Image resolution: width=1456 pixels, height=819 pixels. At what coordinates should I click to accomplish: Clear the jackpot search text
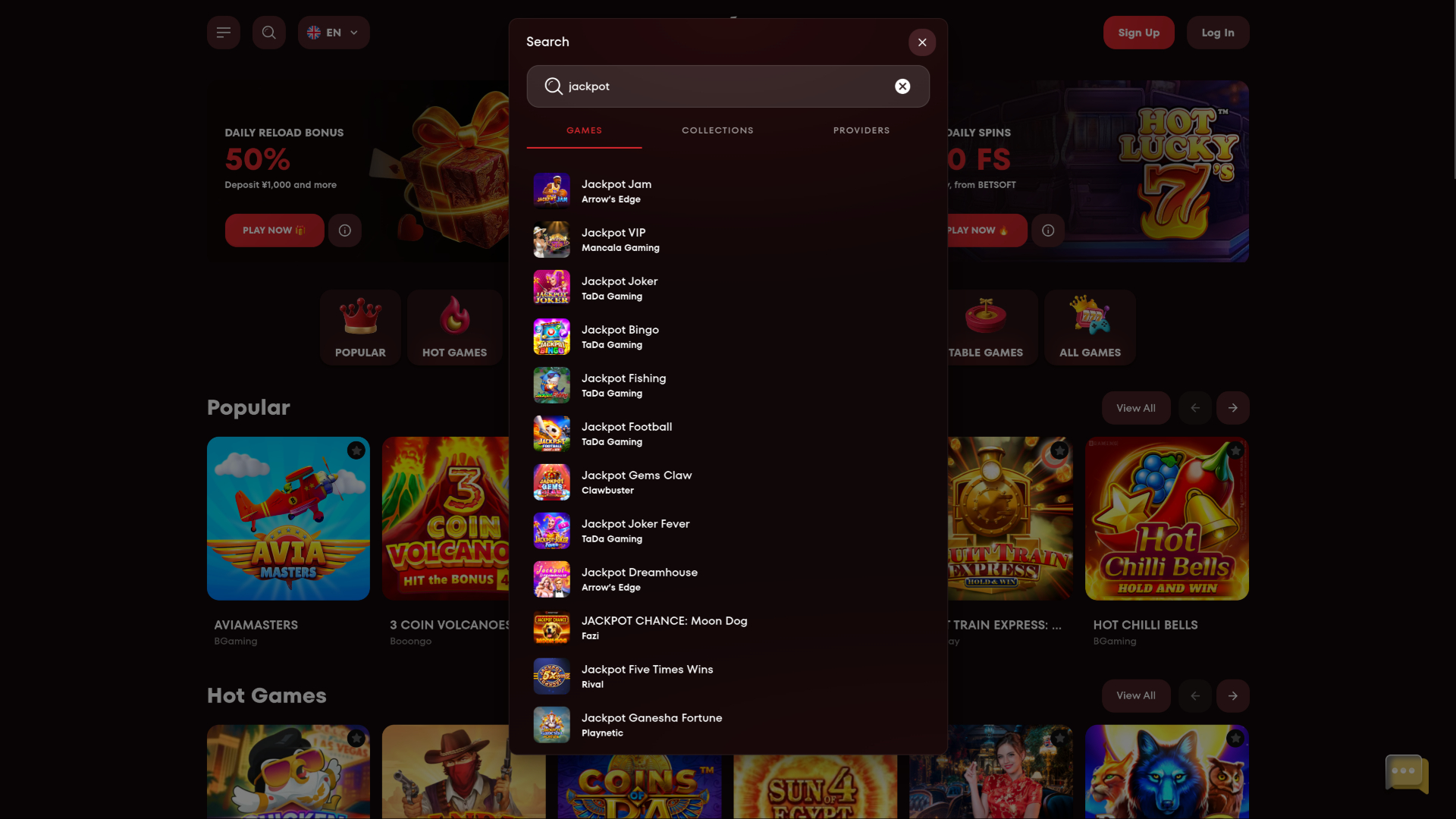(902, 86)
